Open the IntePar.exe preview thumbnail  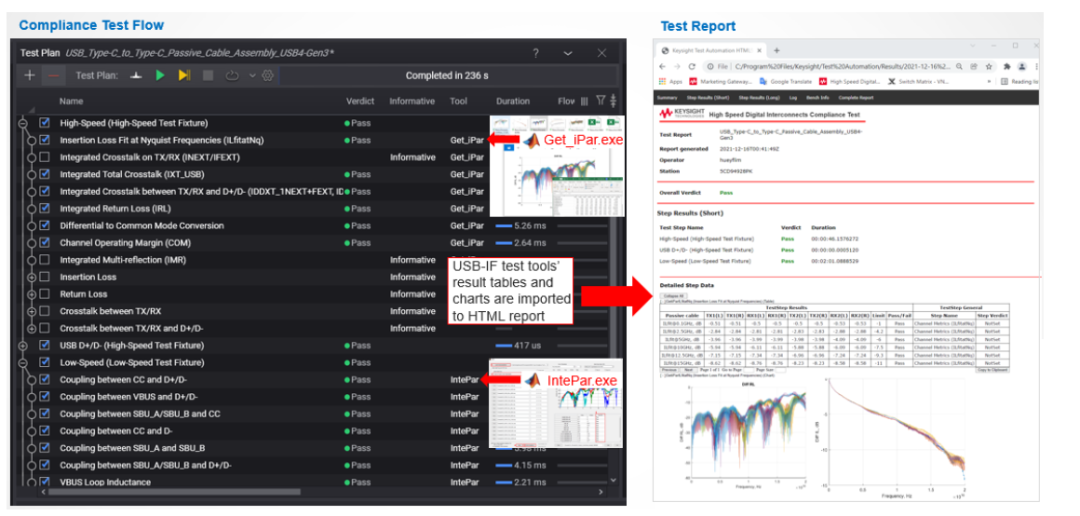tap(557, 404)
